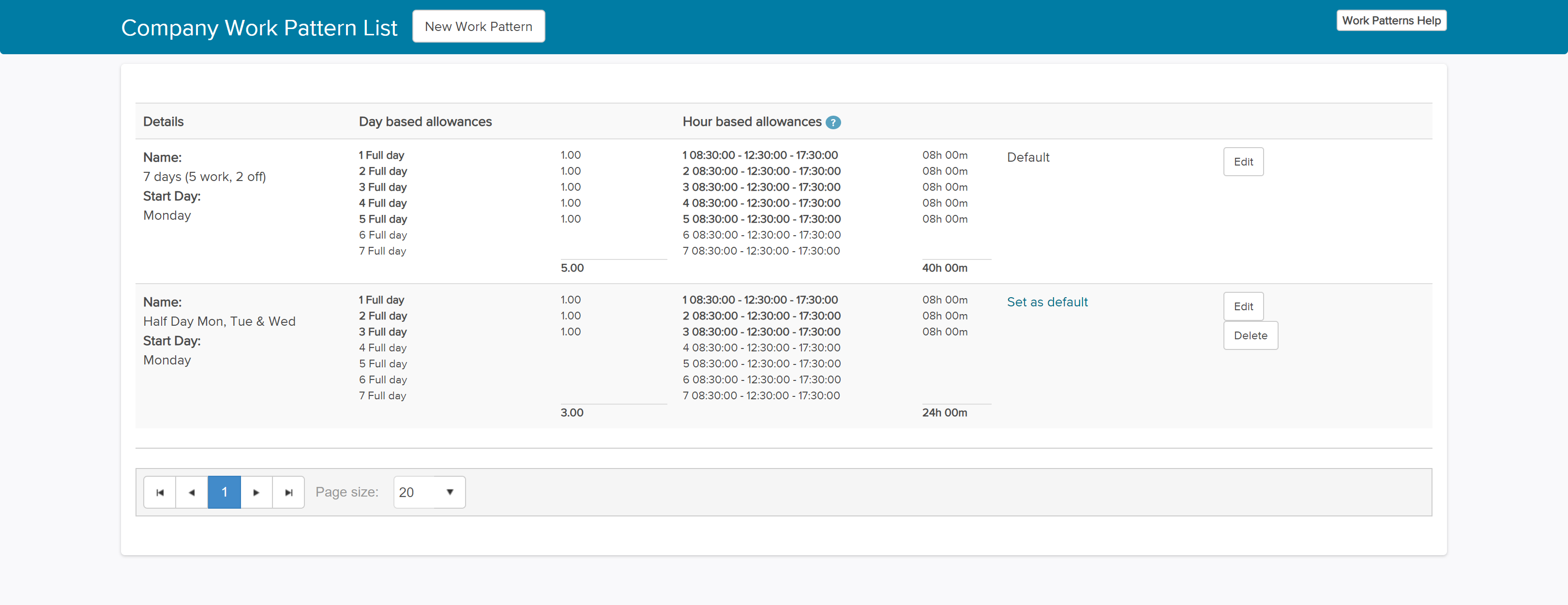The image size is (1568, 605).
Task: Click '6 Full day' in first pattern
Action: coord(382,235)
